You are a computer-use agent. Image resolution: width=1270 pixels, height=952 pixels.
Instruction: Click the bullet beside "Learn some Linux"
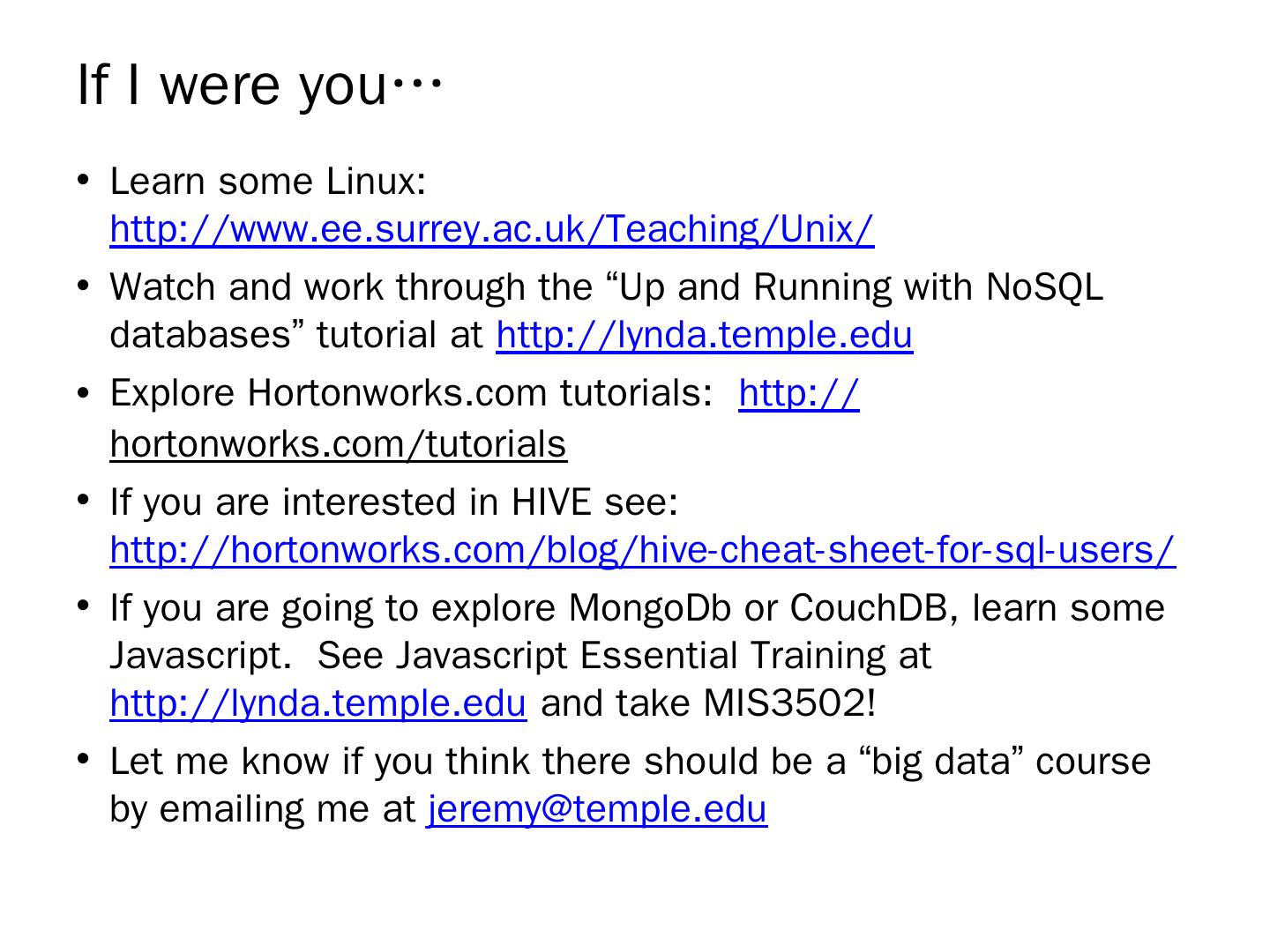pyautogui.click(x=84, y=182)
